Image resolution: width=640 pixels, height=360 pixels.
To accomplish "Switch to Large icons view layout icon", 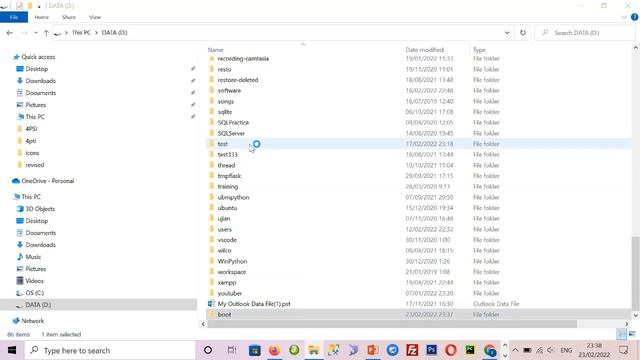I will (x=632, y=334).
